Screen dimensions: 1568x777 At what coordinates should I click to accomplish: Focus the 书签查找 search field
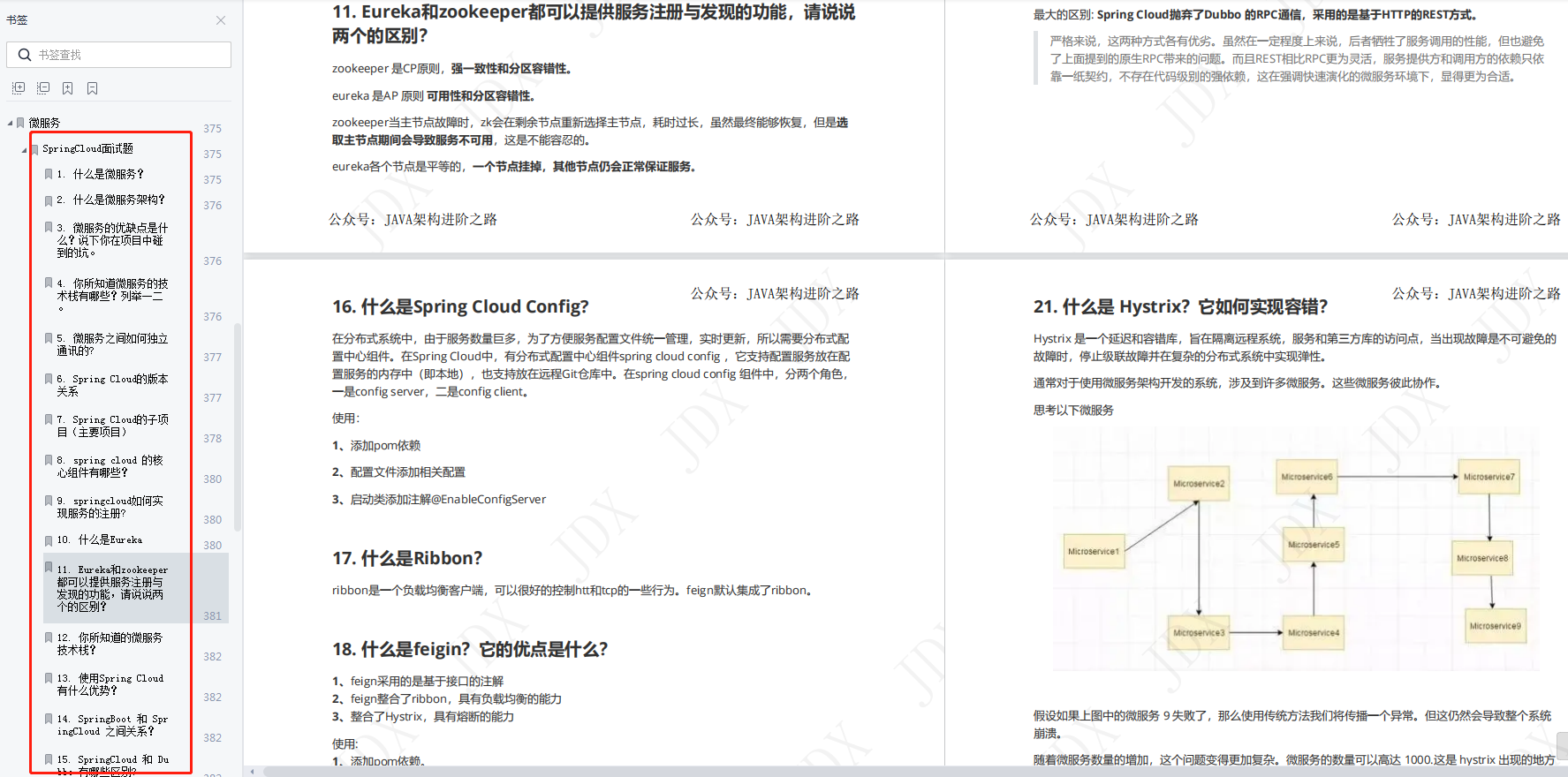pyautogui.click(x=118, y=55)
